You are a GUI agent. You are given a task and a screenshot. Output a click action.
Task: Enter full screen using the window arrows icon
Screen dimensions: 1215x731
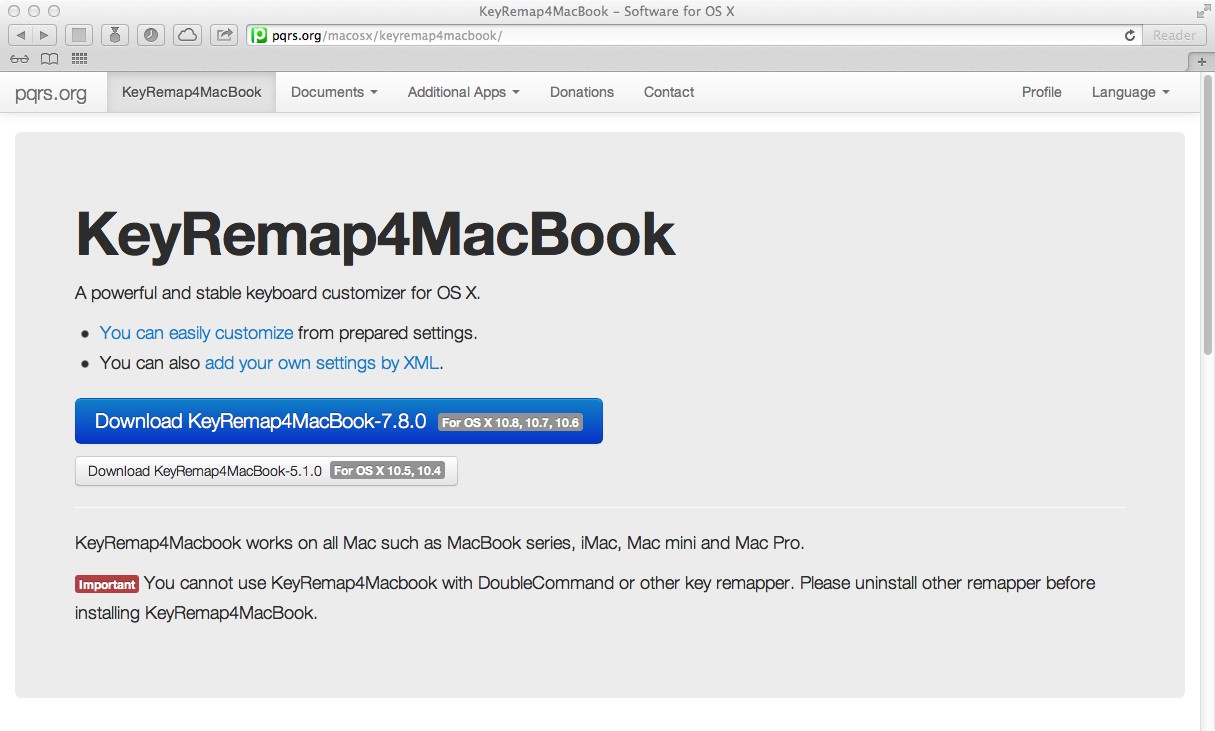tap(1202, 11)
